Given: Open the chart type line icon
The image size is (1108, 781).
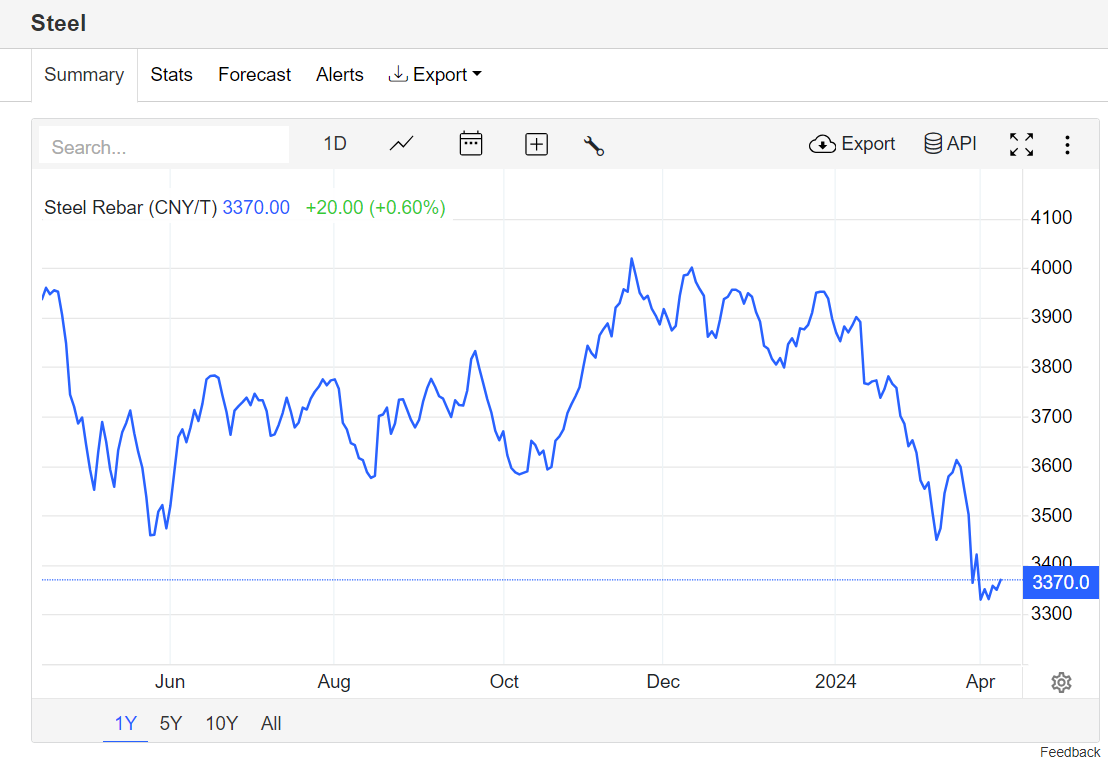Looking at the screenshot, I should pyautogui.click(x=401, y=144).
